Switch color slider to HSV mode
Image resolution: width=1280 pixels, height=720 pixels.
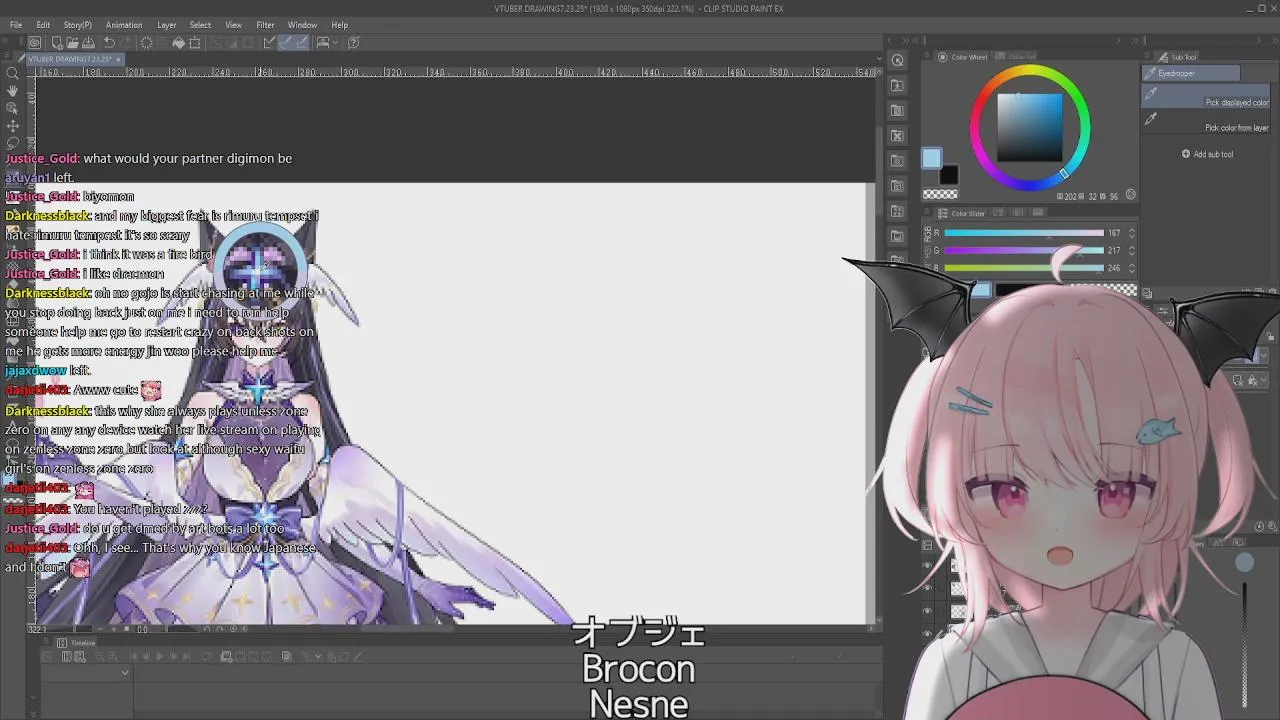(x=928, y=251)
